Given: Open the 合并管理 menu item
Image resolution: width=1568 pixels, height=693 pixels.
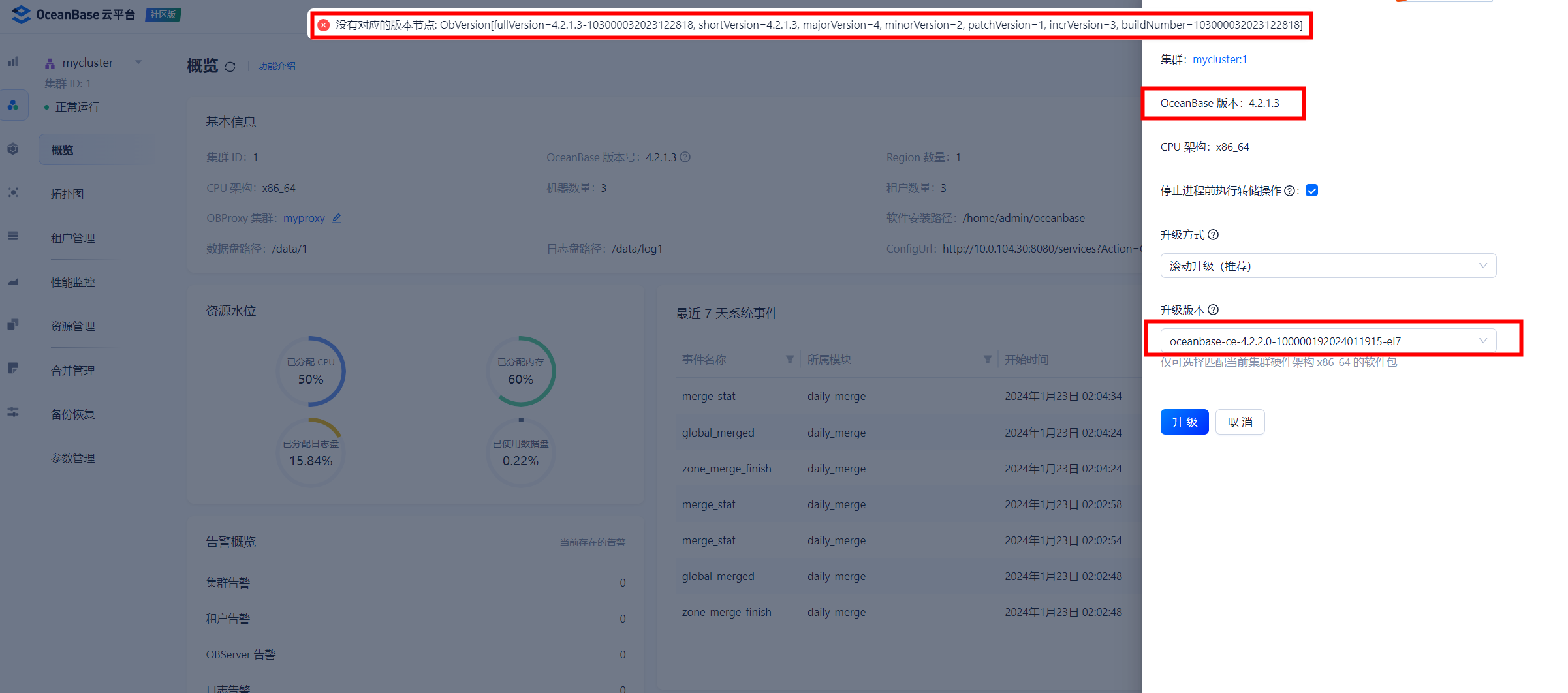Looking at the screenshot, I should [x=72, y=371].
